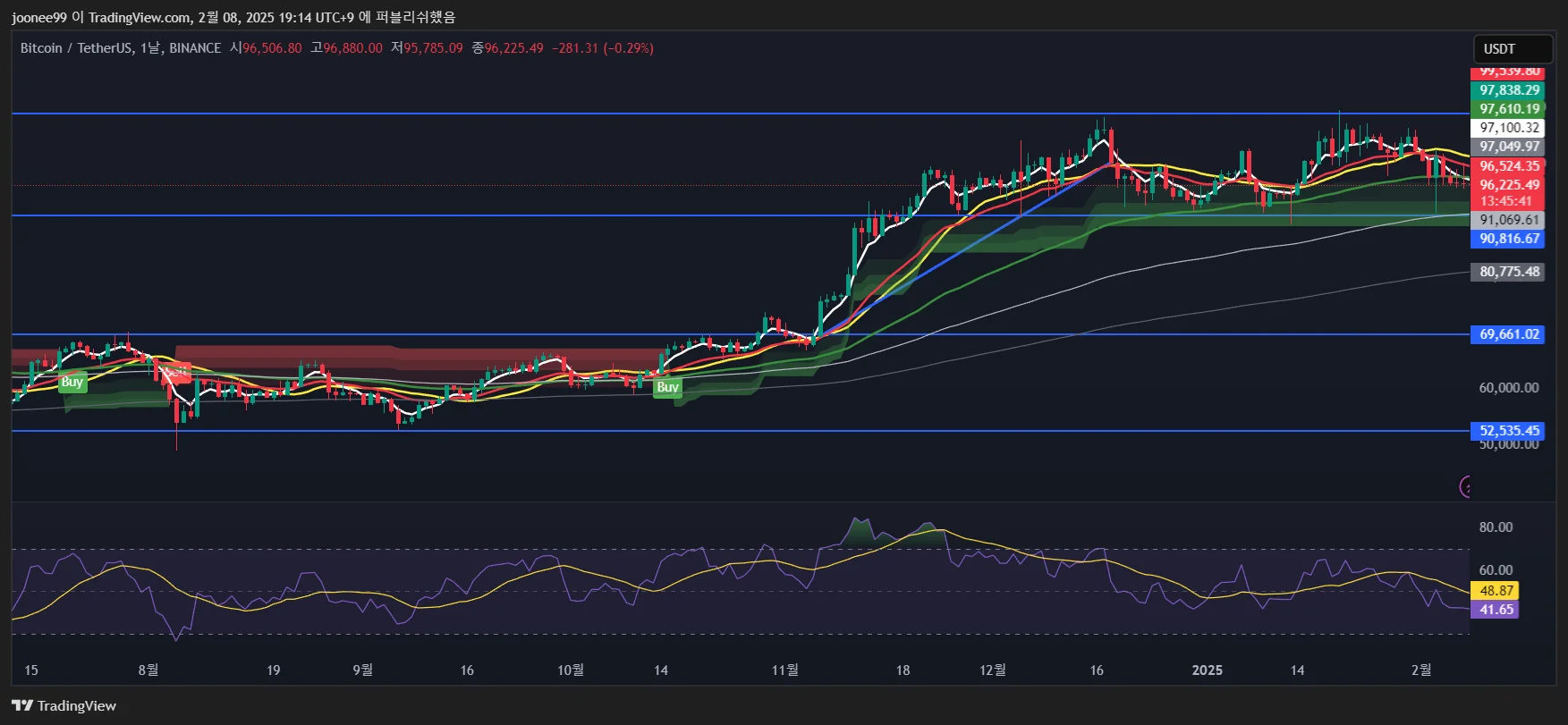
Task: Click the 12월 label on time axis
Action: (x=993, y=670)
